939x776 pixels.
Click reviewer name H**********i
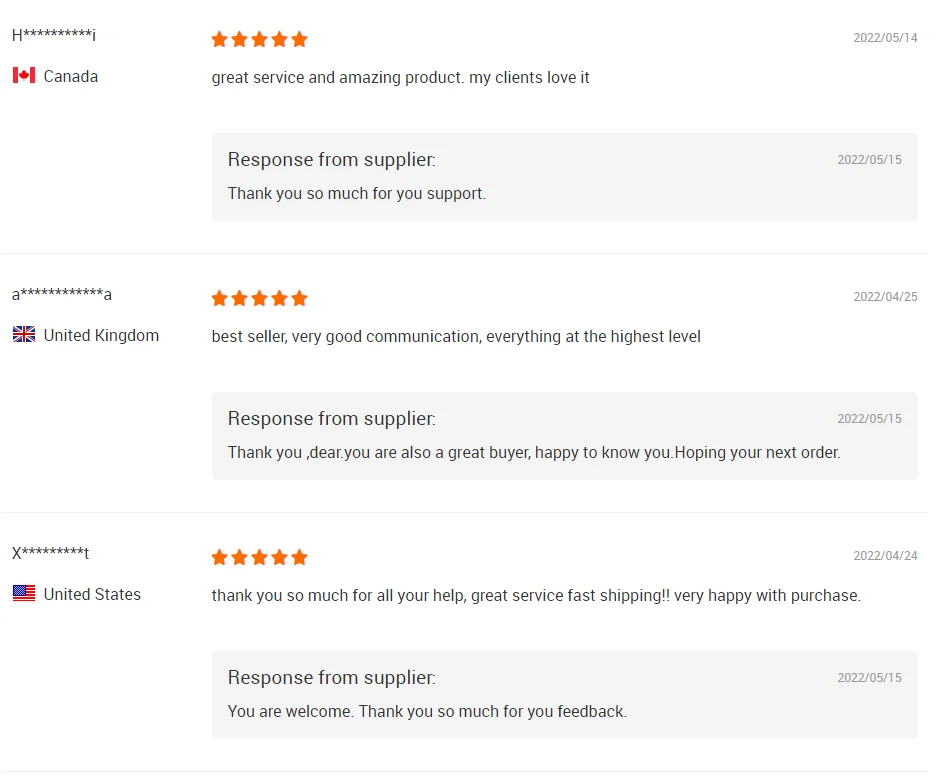[54, 36]
